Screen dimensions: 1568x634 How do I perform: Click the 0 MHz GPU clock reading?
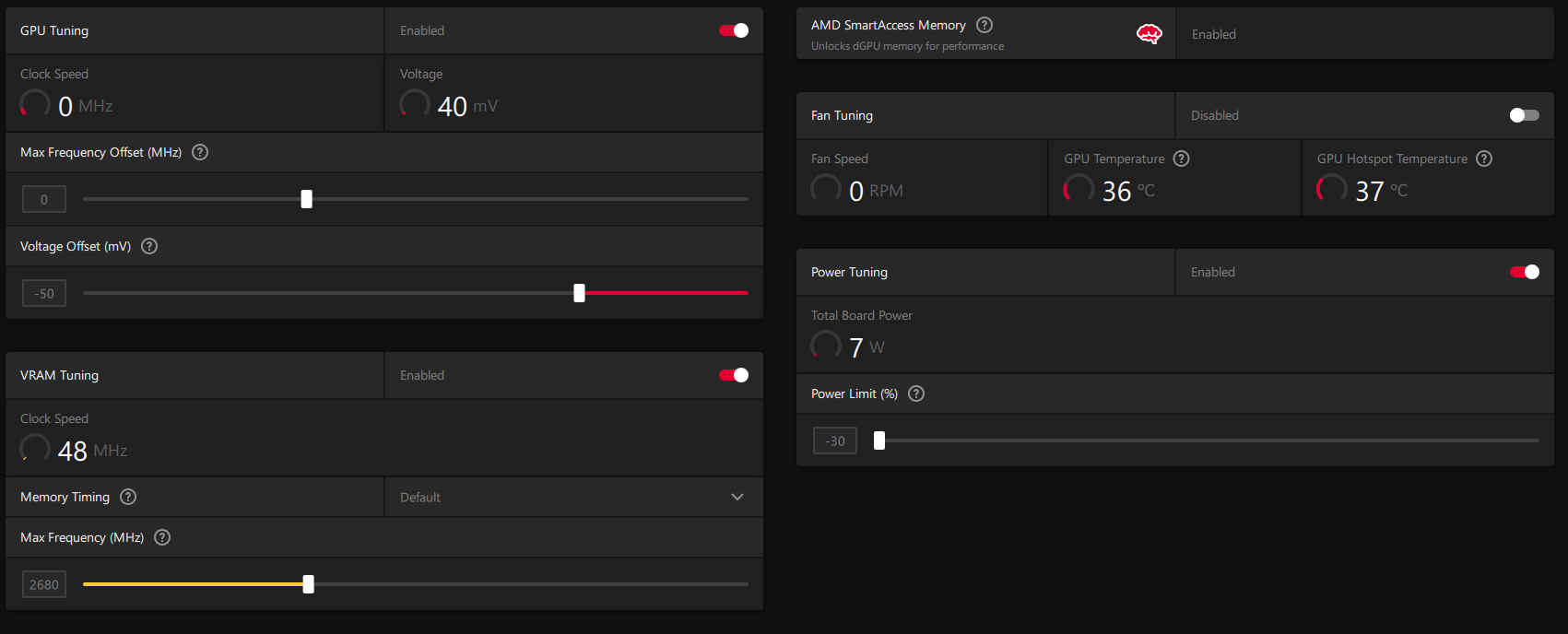coord(85,106)
